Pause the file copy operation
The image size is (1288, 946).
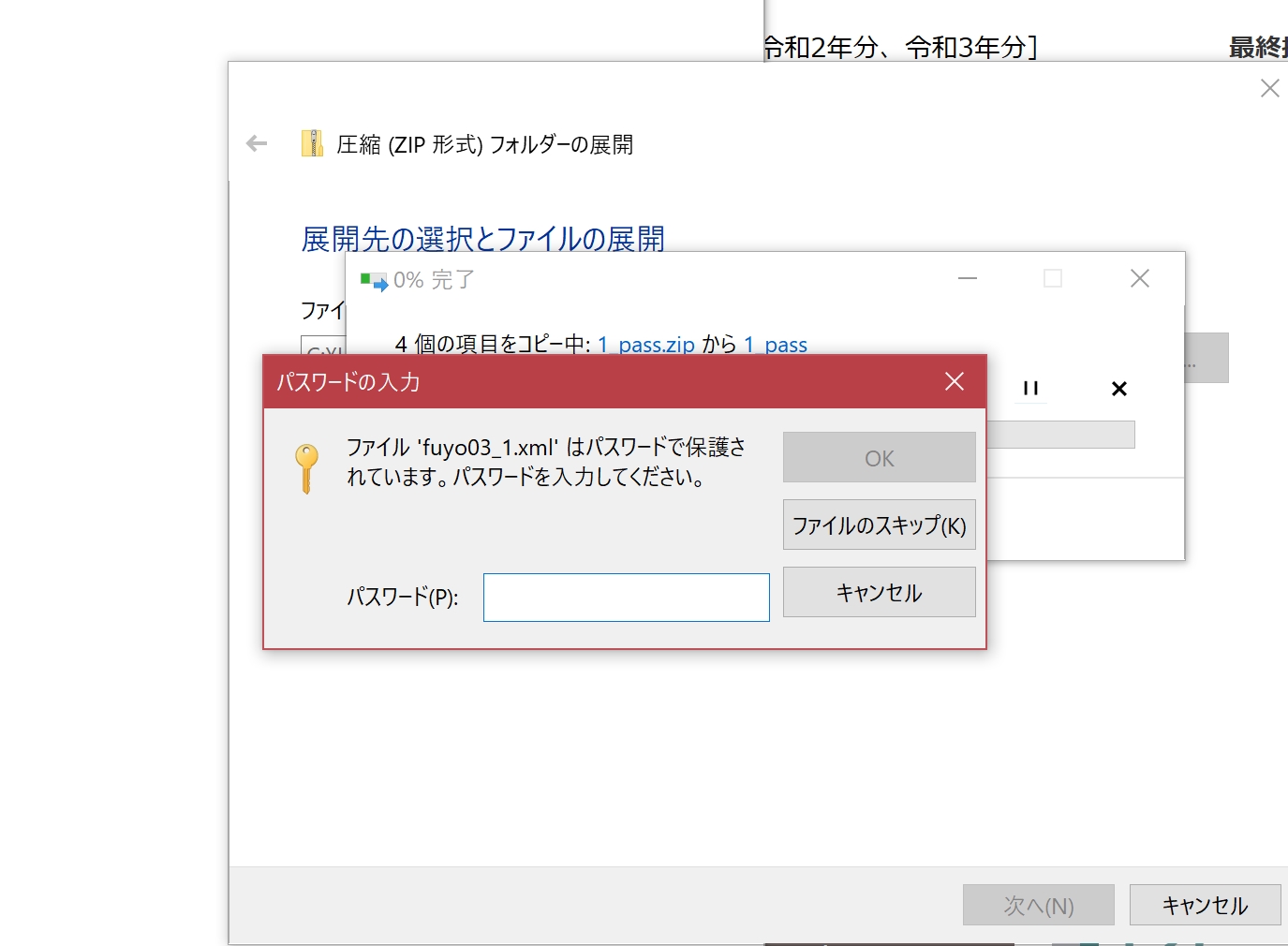1030,389
